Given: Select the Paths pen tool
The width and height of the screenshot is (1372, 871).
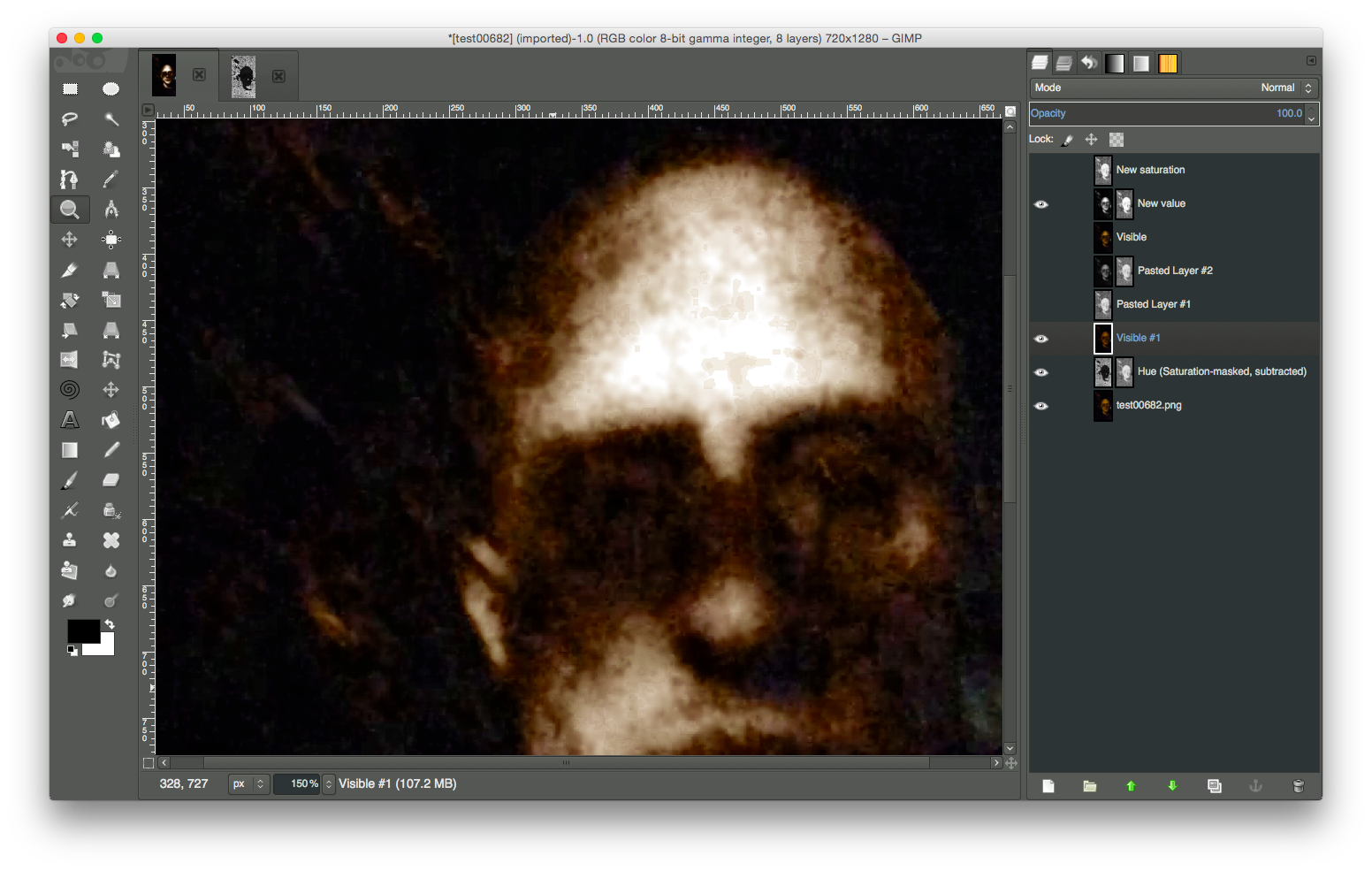Looking at the screenshot, I should [x=70, y=179].
